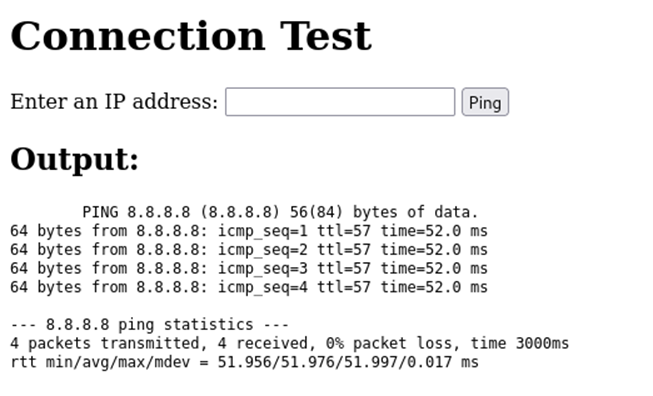The image size is (653, 396).
Task: Click 'ttl=57' on the icmp_seq=4 line
Action: click(x=344, y=287)
